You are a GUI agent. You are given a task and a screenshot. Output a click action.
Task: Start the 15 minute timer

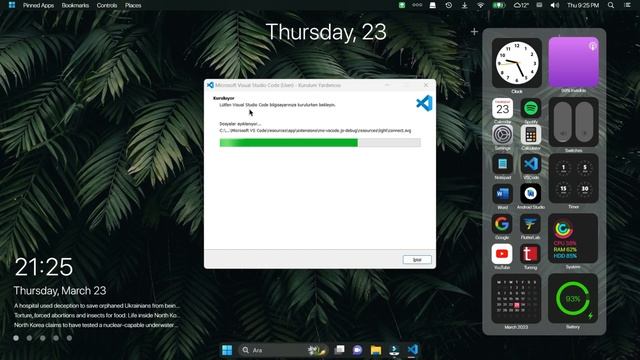(x=563, y=189)
